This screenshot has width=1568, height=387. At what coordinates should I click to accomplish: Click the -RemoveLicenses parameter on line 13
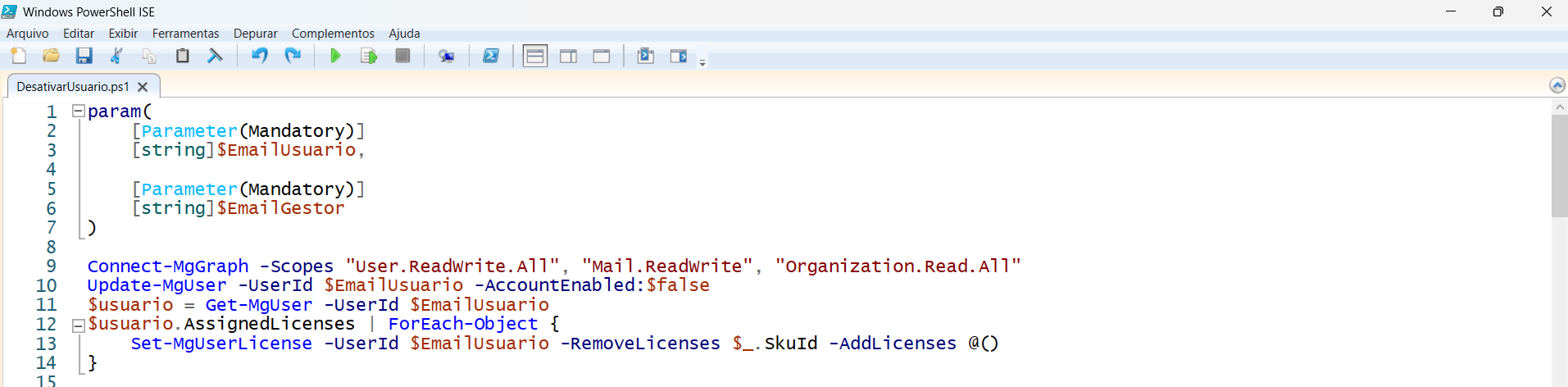[640, 344]
